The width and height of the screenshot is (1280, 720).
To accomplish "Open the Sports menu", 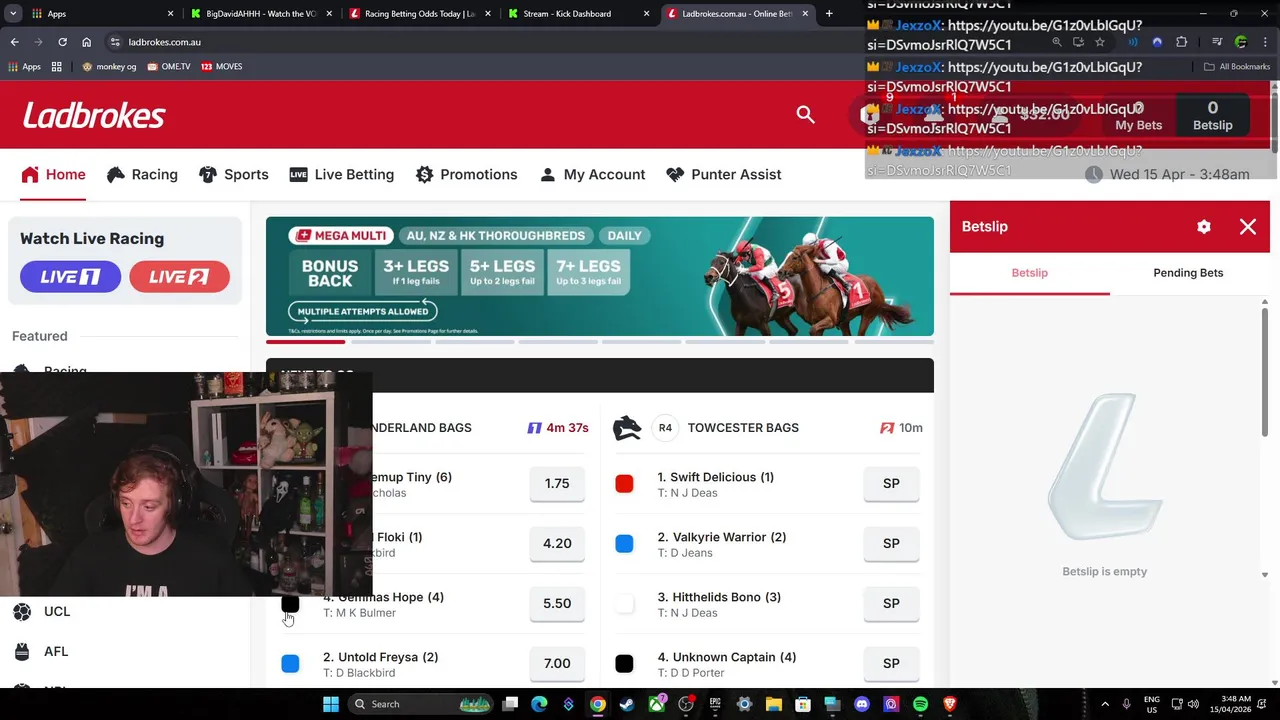I will click(x=234, y=174).
